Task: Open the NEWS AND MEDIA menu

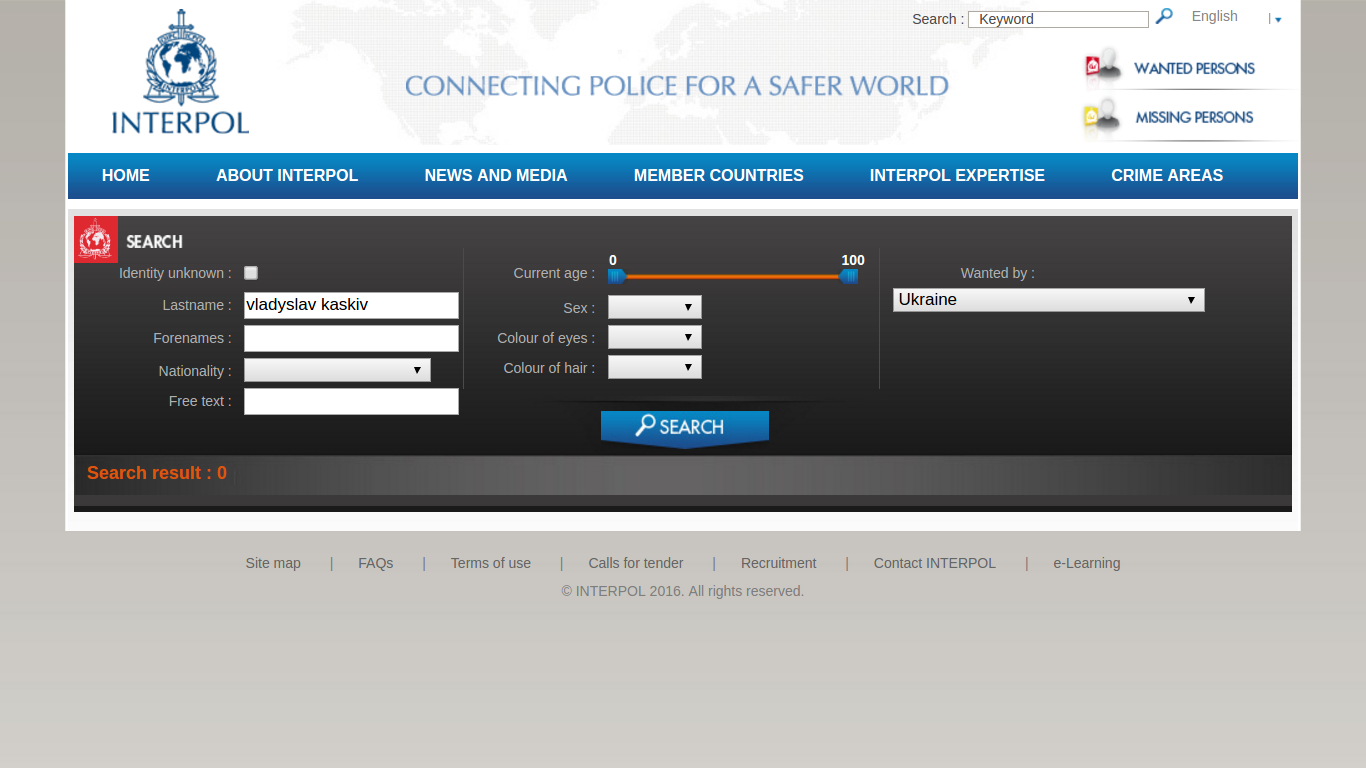Action: 496,175
